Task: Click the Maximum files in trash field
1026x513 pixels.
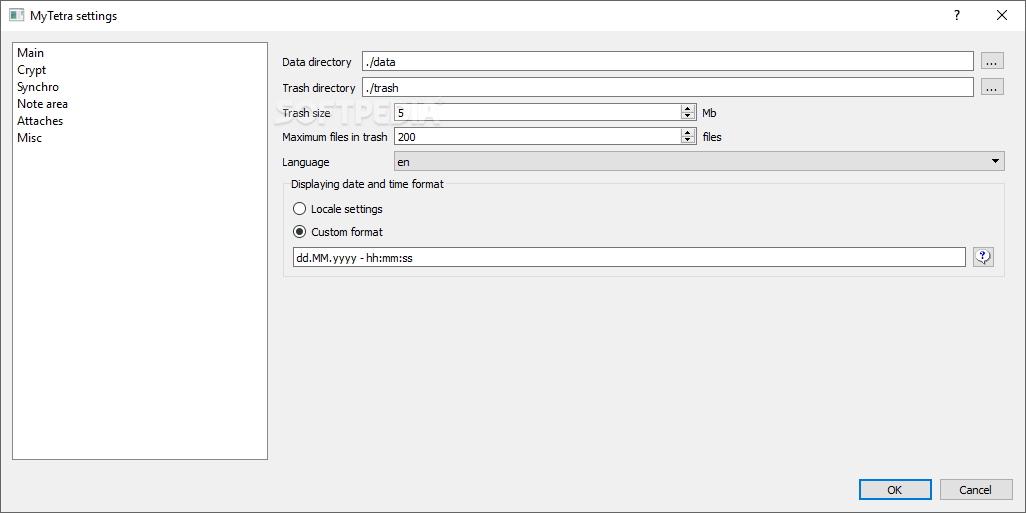Action: click(x=537, y=137)
